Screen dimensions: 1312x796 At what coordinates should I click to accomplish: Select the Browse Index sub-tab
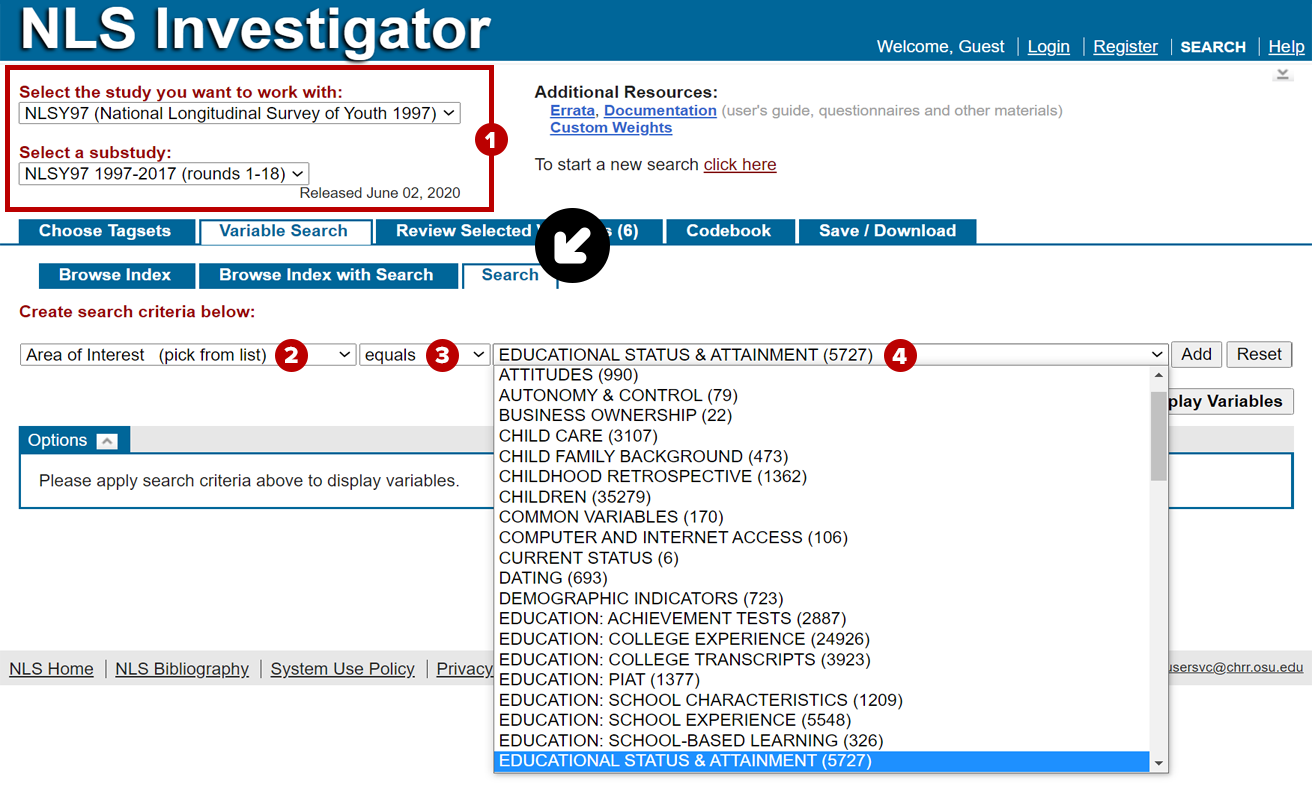[x=115, y=275]
